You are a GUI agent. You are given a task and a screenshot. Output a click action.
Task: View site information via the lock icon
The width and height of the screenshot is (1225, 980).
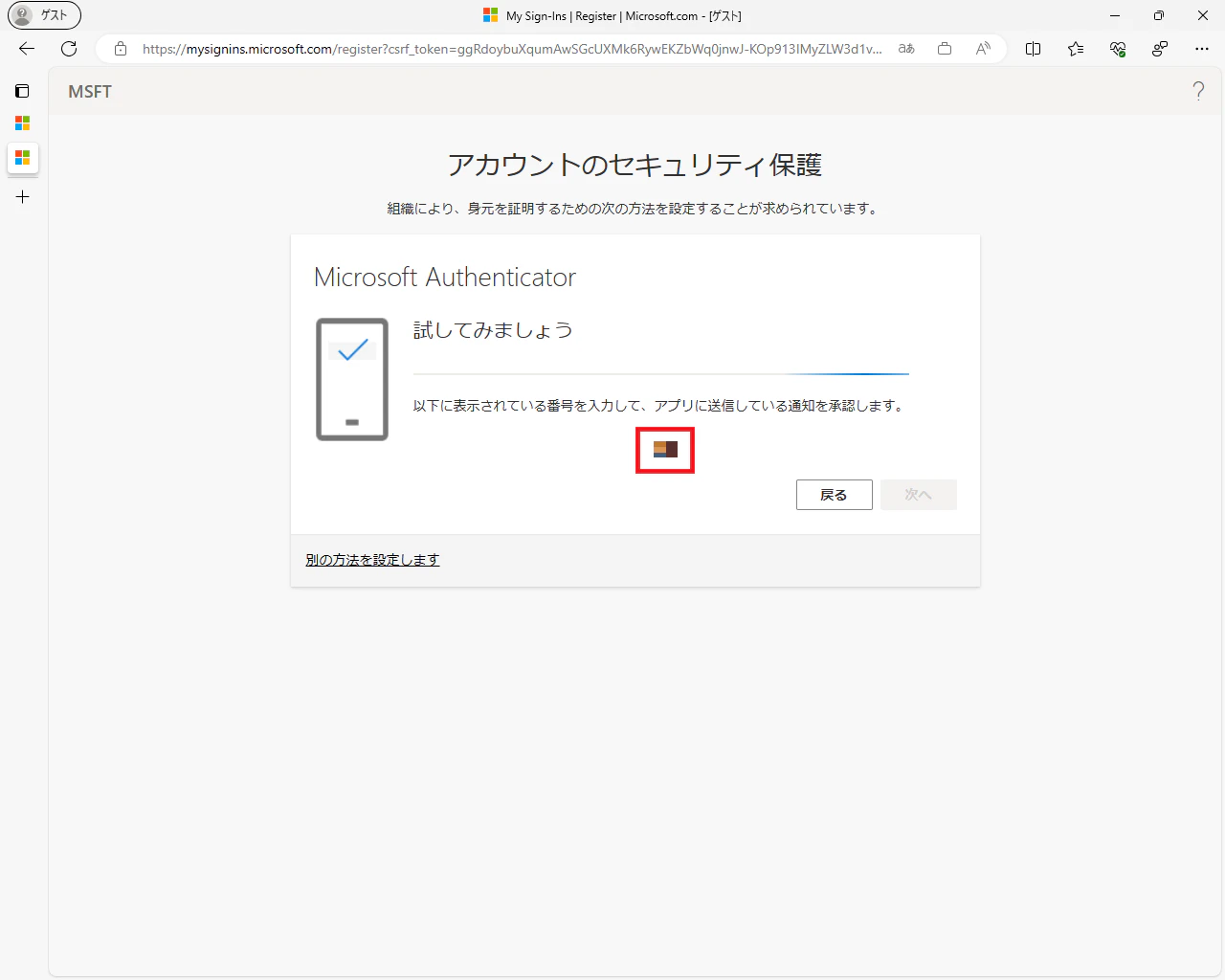[x=121, y=49]
